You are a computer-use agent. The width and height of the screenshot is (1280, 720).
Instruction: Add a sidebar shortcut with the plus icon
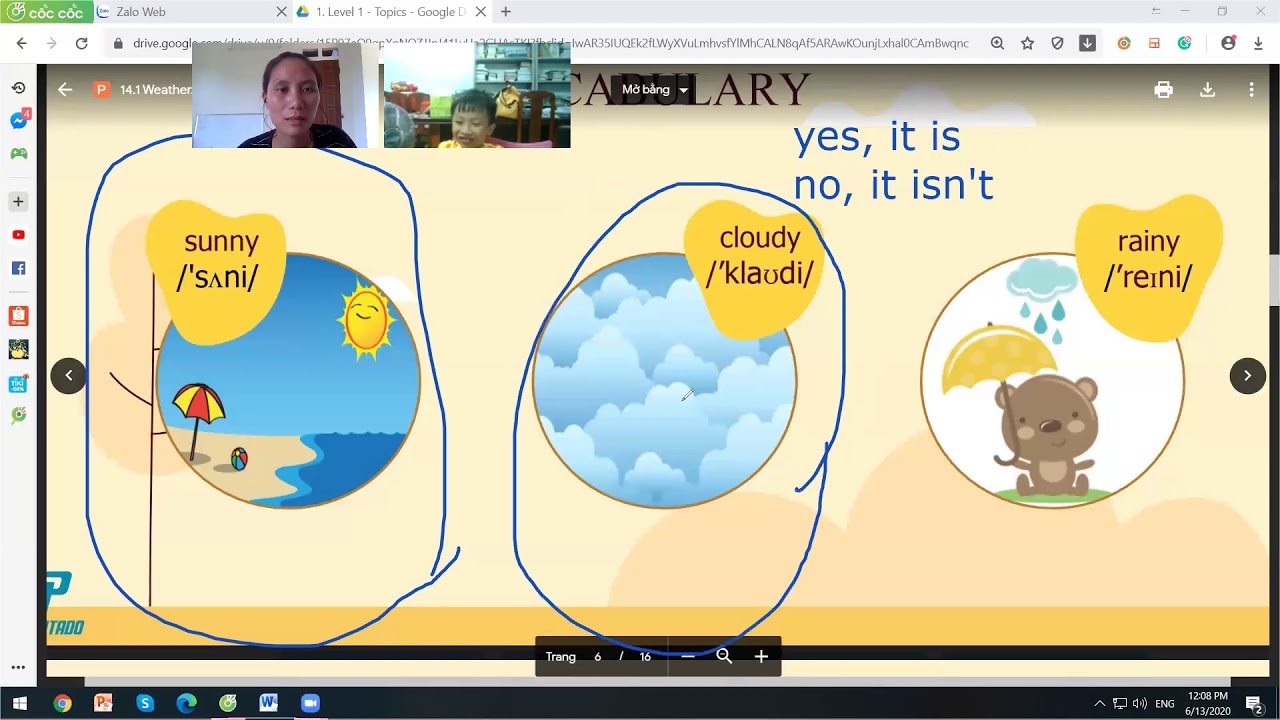pyautogui.click(x=18, y=202)
